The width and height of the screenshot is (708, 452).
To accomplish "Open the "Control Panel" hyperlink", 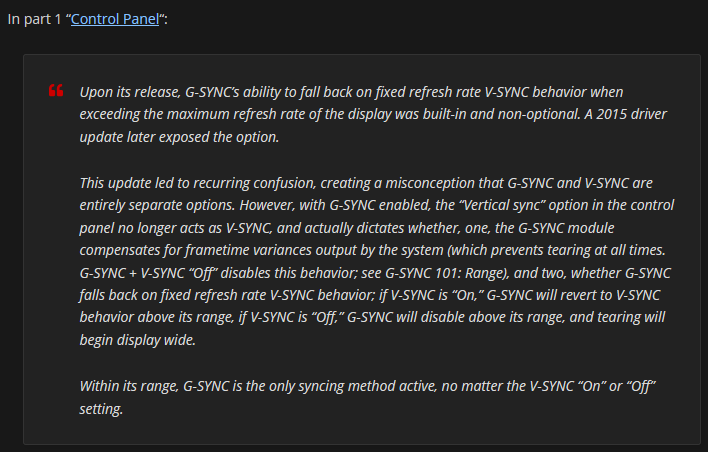I will click(115, 19).
